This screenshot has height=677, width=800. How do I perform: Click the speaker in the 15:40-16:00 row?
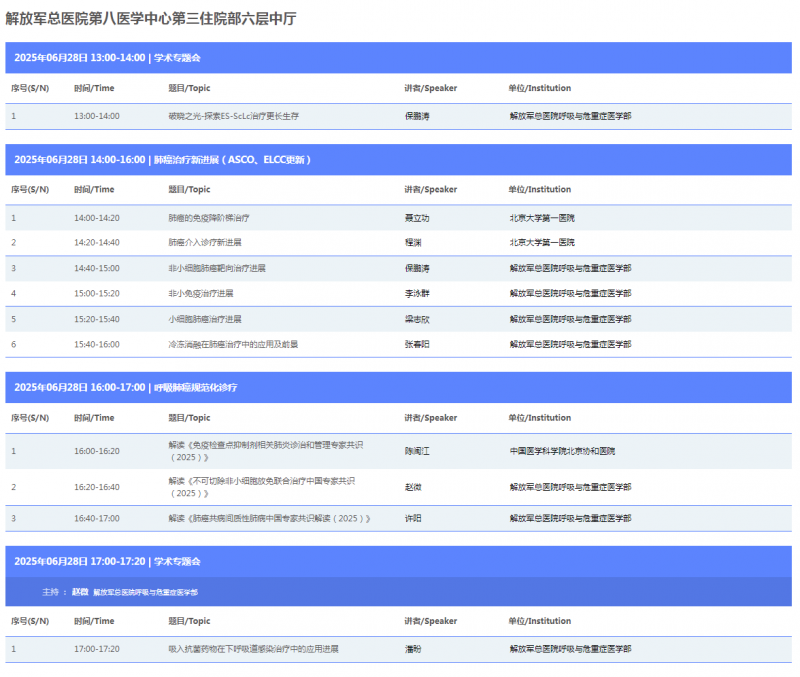click(417, 345)
